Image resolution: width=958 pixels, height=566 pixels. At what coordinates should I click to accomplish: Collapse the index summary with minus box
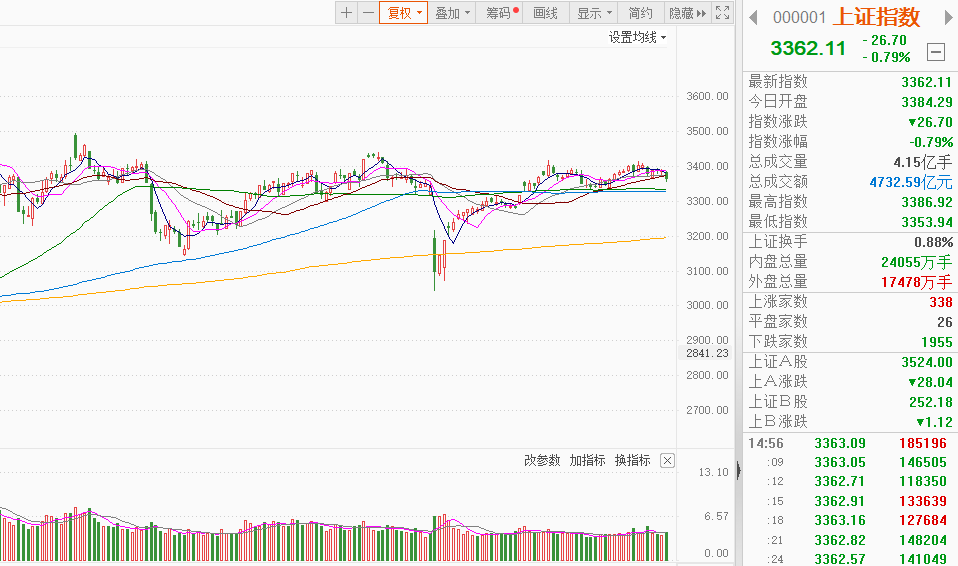point(936,52)
